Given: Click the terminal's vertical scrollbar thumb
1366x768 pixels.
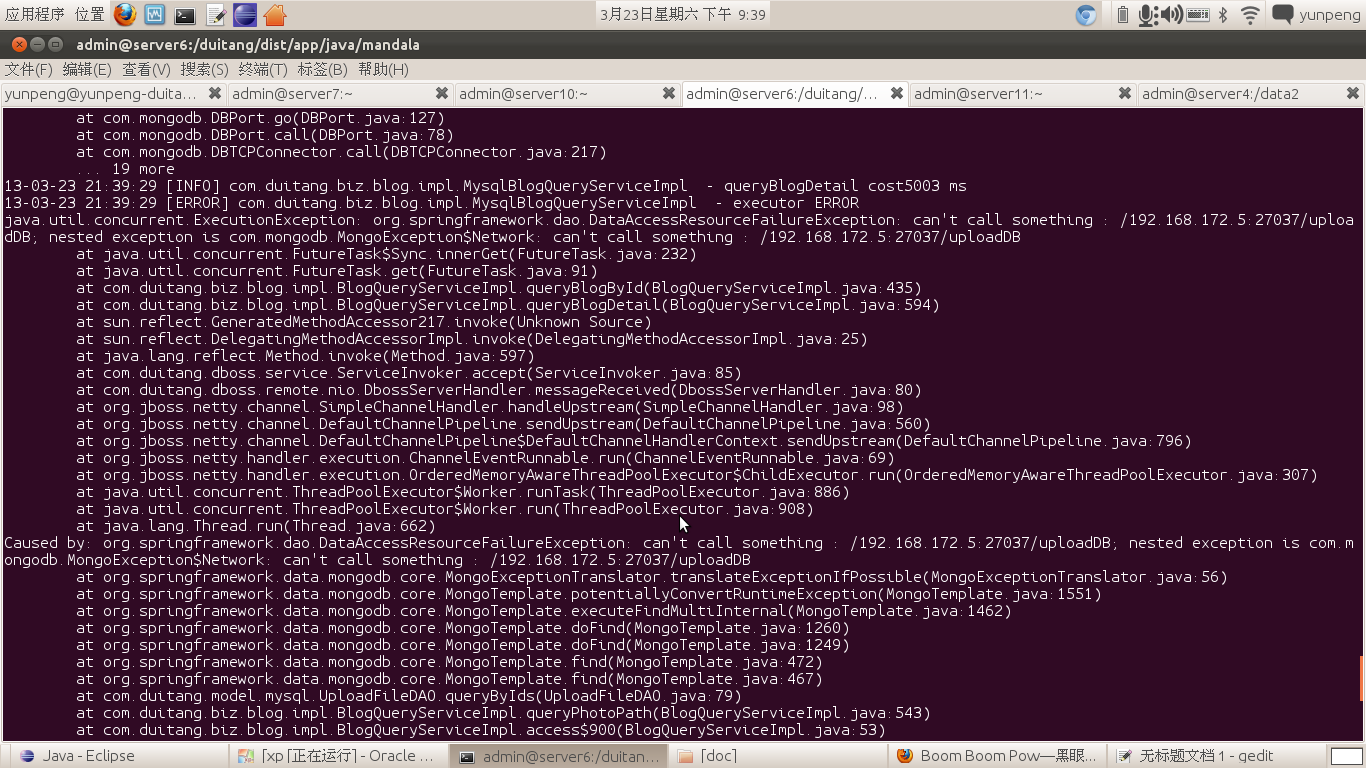Looking at the screenshot, I should tap(1362, 678).
